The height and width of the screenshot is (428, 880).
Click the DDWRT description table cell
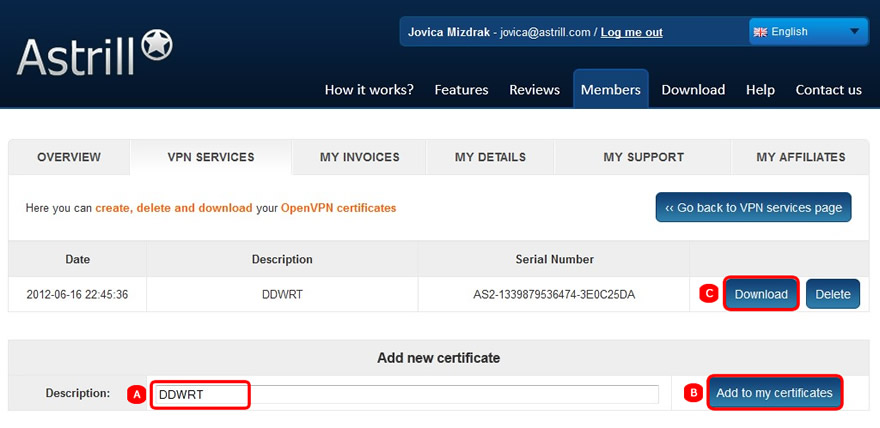point(282,294)
